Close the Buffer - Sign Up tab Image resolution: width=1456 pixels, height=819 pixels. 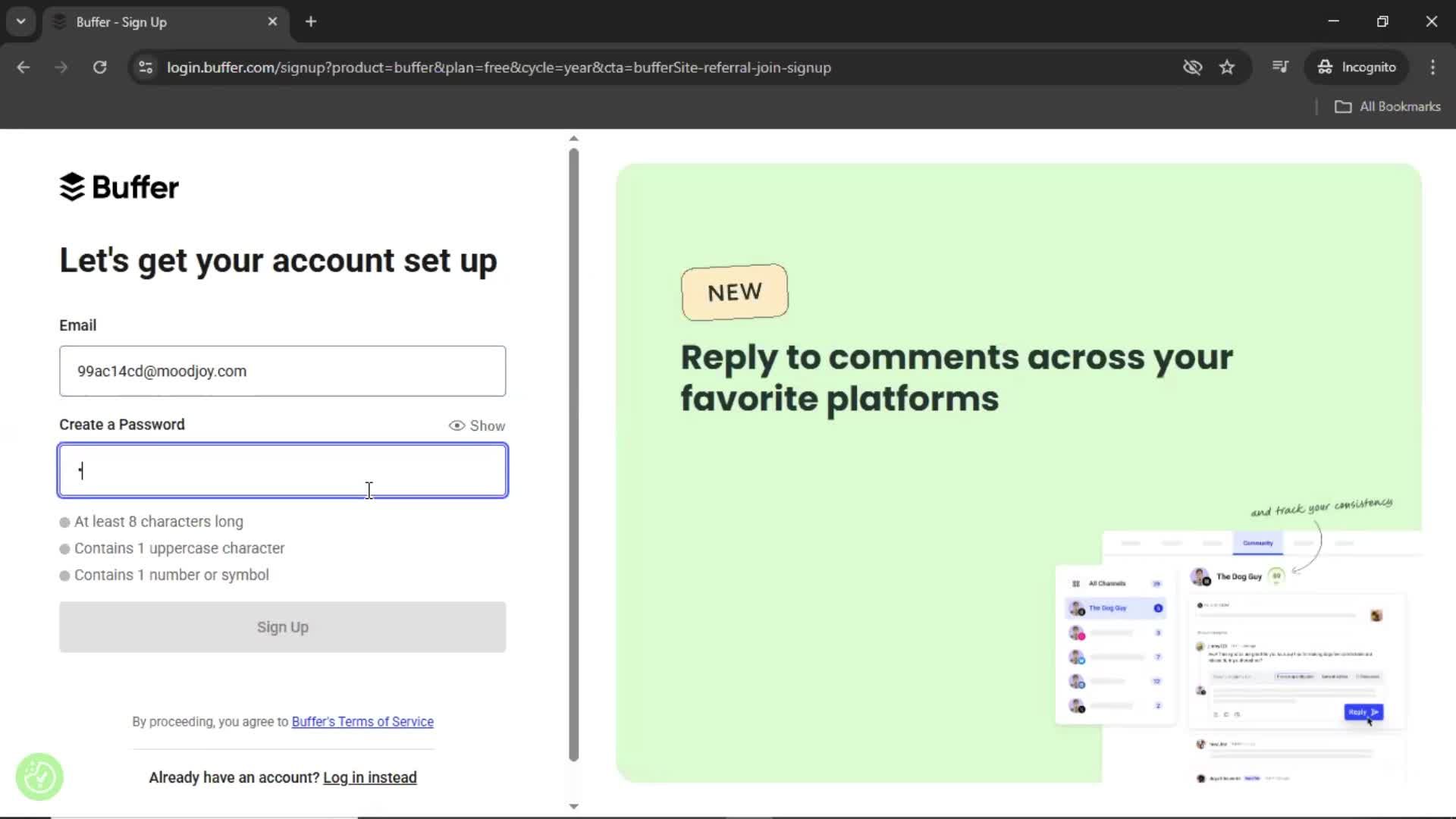tap(272, 21)
